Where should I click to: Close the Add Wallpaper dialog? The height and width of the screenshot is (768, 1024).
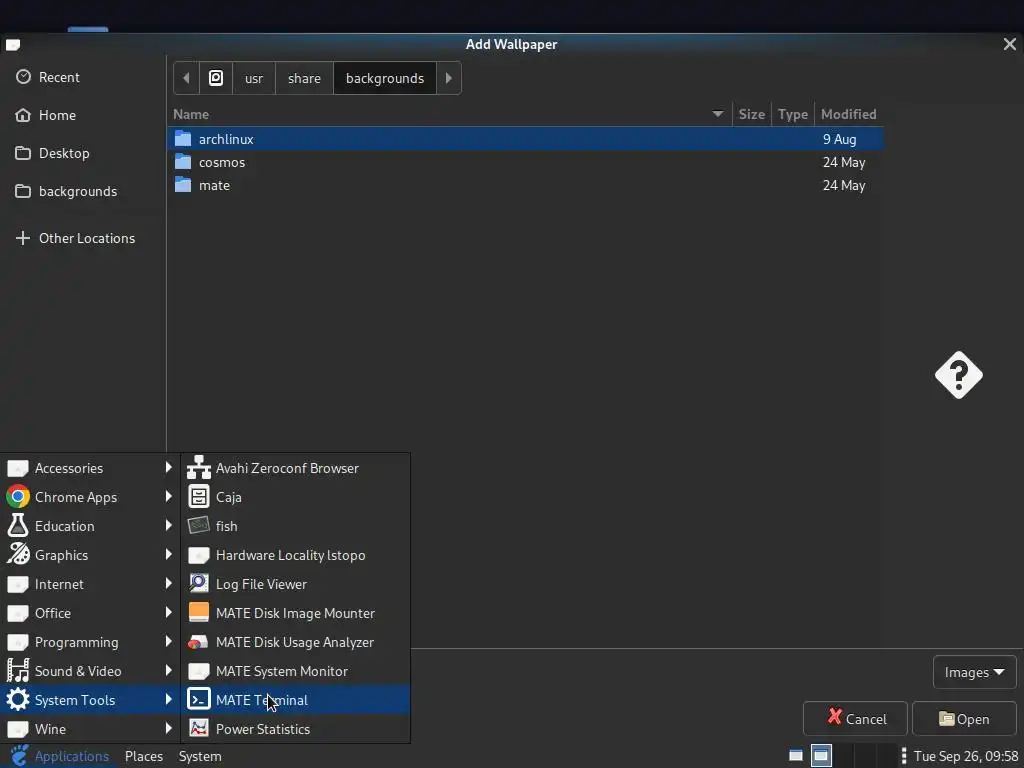click(1010, 44)
